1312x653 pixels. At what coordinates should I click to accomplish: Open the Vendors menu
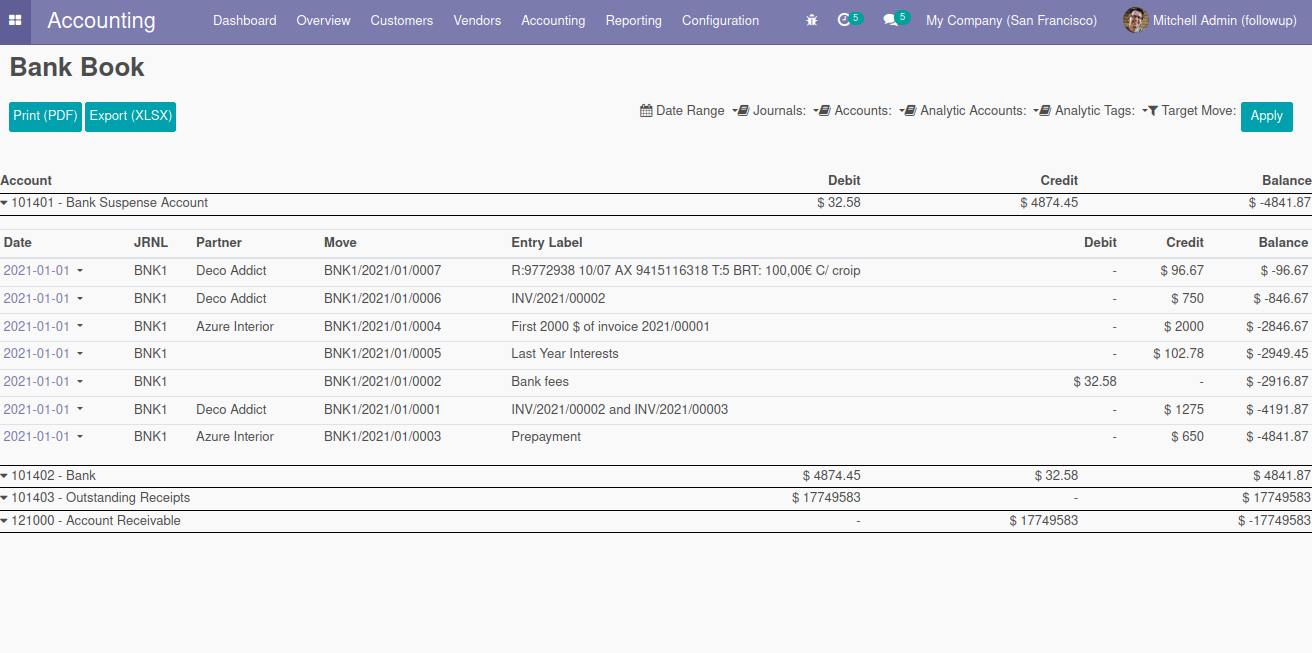point(477,20)
